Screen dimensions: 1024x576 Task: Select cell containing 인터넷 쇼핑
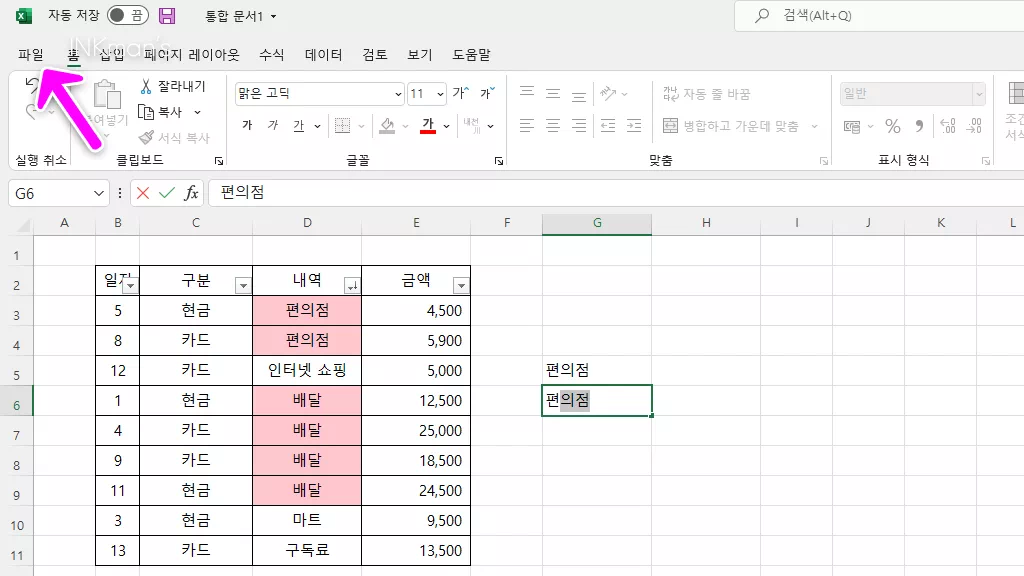click(307, 370)
